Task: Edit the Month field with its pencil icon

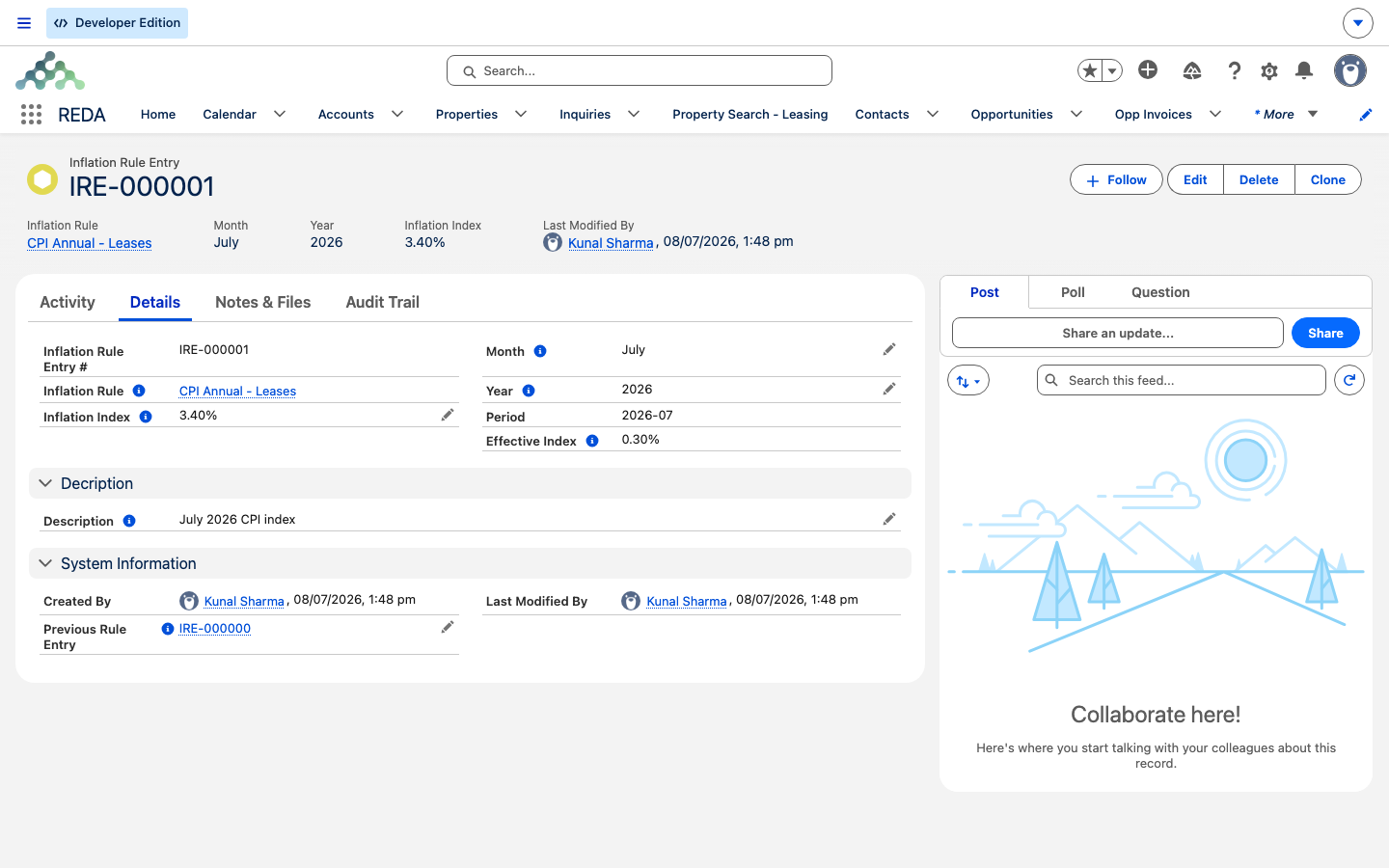Action: tap(889, 349)
